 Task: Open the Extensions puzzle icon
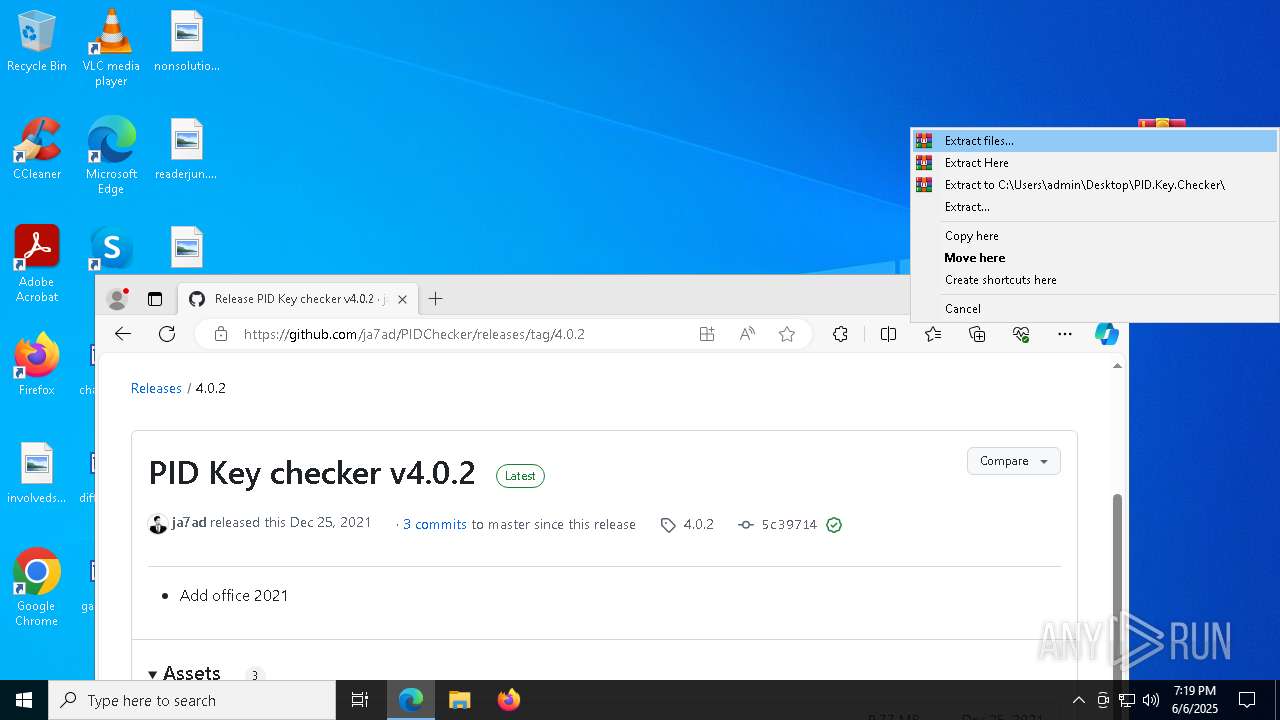[x=840, y=334]
